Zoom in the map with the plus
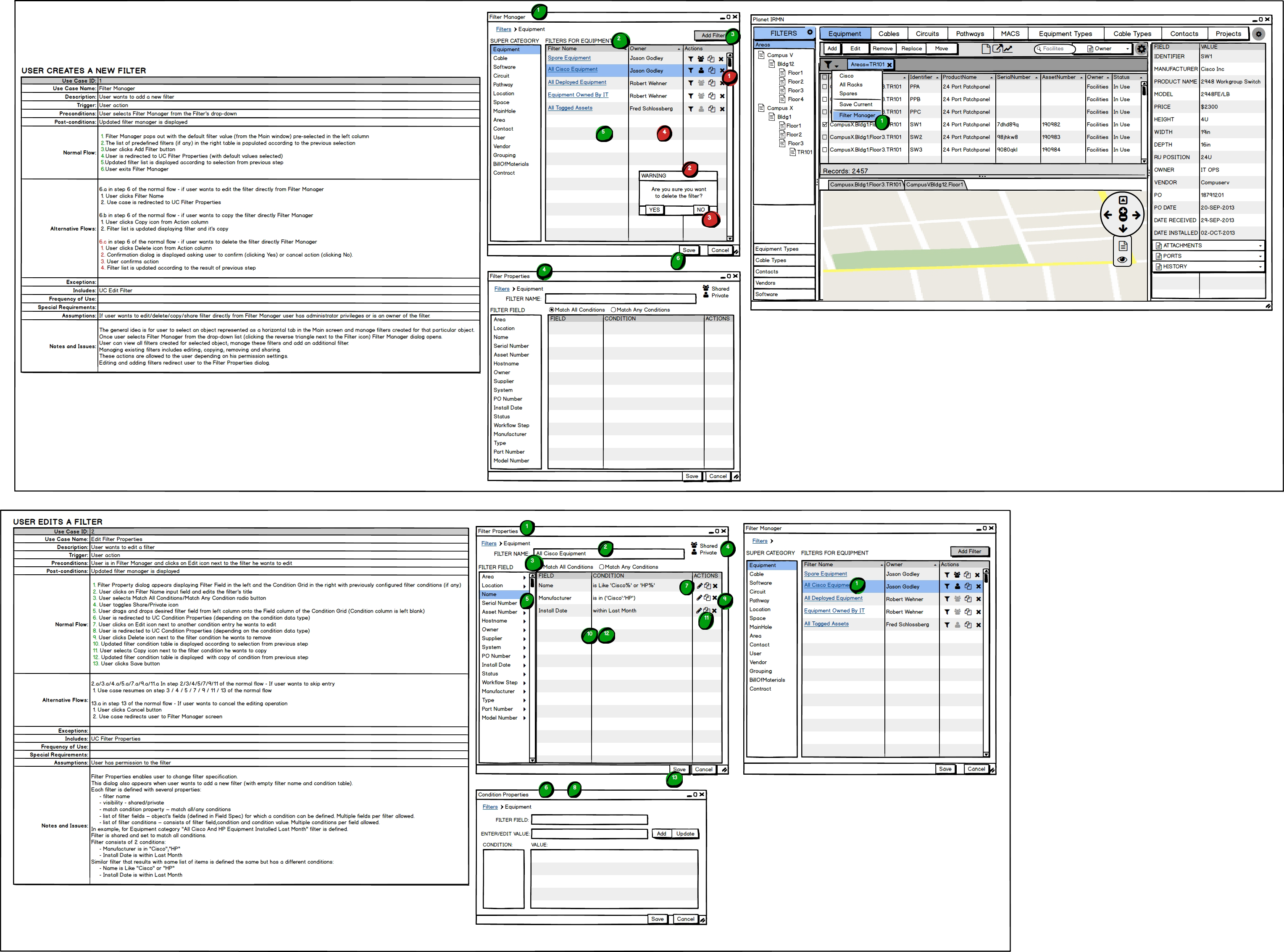Screen dimensions: 1284x952 1123,211
